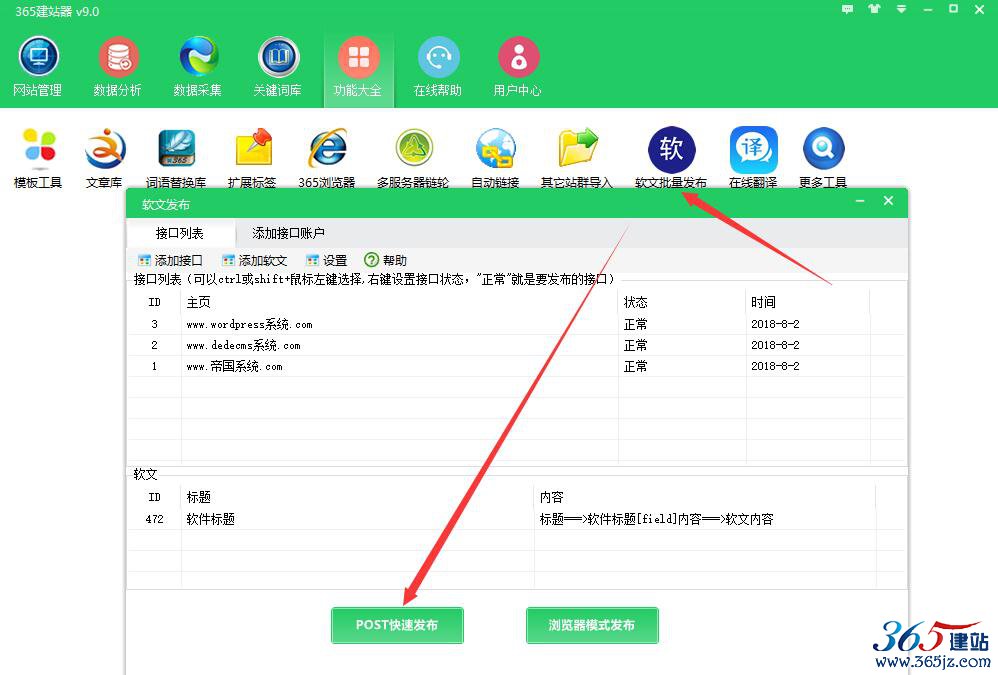Click 正常 status of the dedecms row
The image size is (998, 675).
click(x=635, y=345)
